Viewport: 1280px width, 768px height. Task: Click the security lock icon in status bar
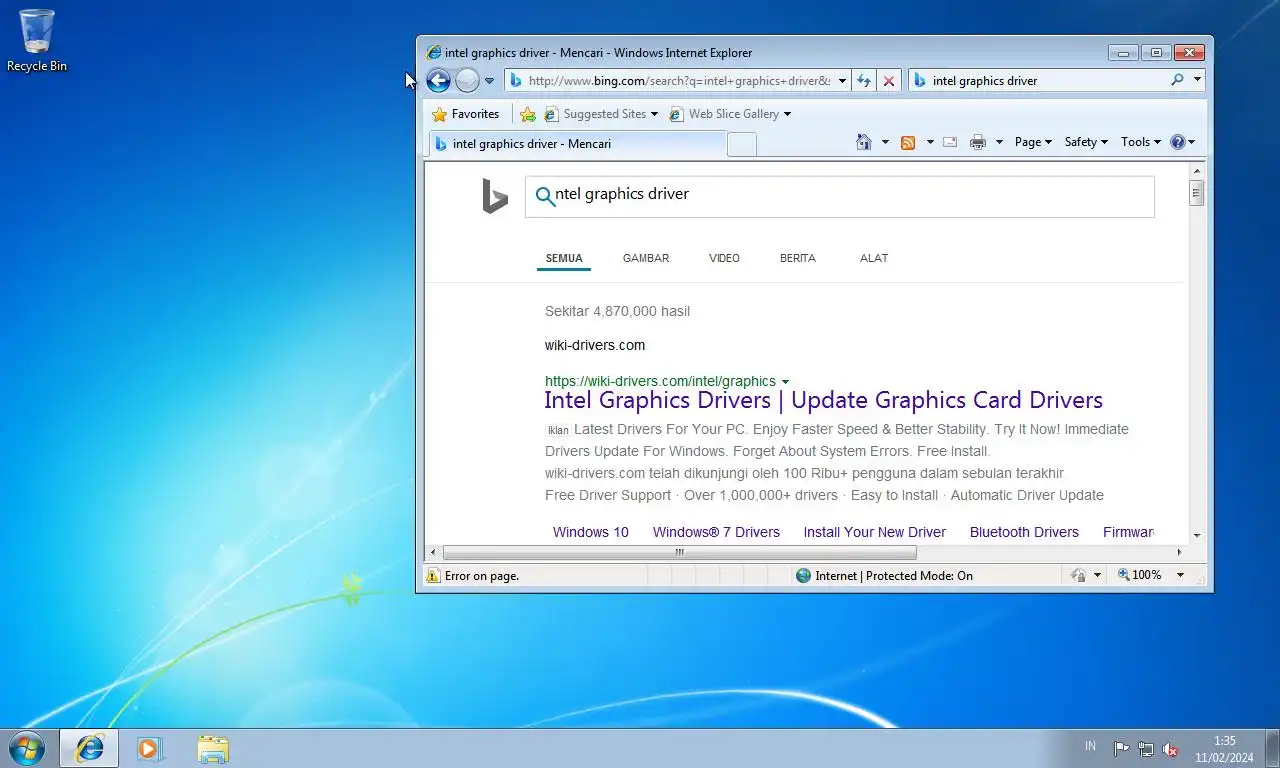(1078, 576)
